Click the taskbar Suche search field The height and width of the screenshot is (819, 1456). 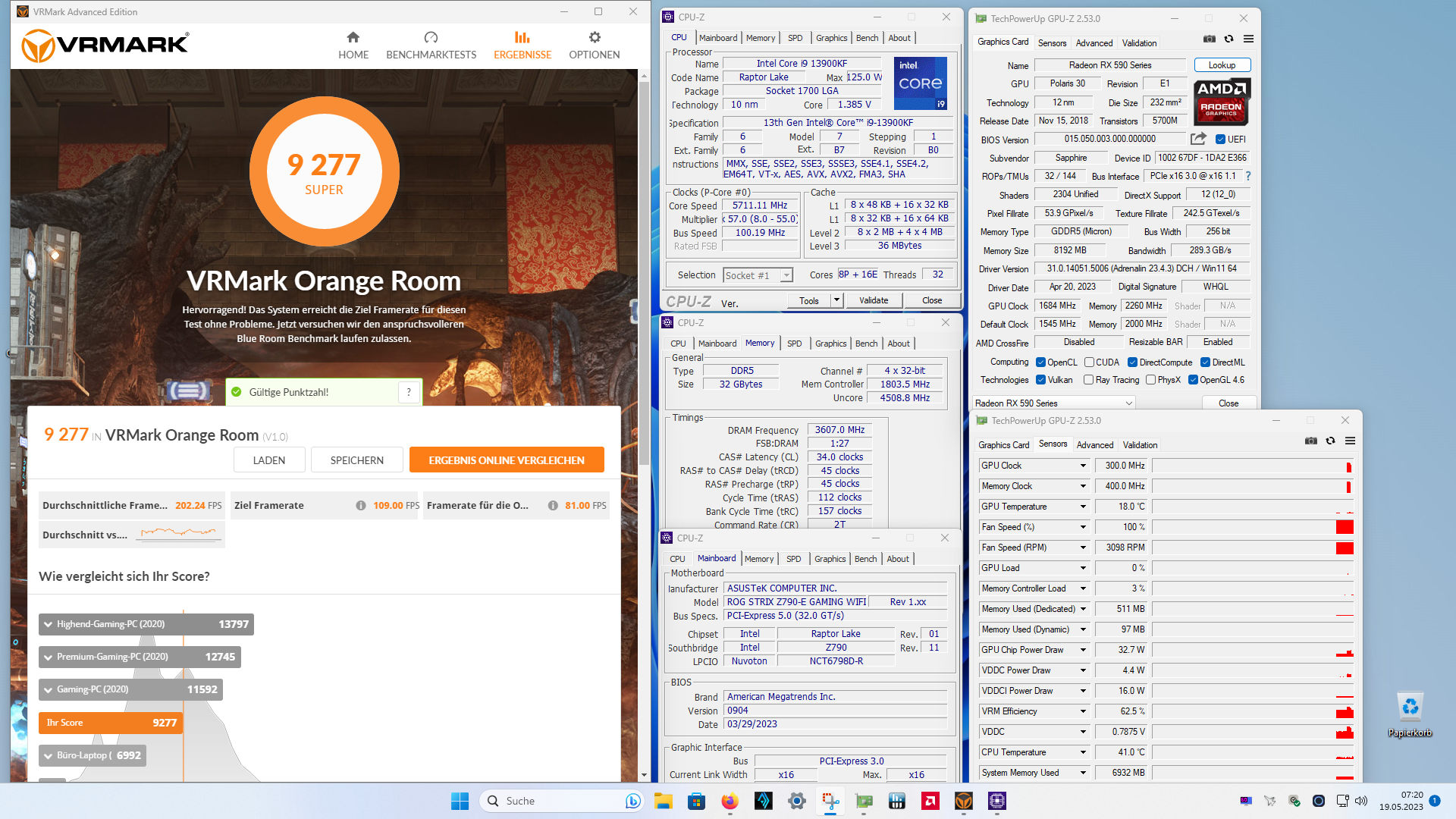pos(561,801)
